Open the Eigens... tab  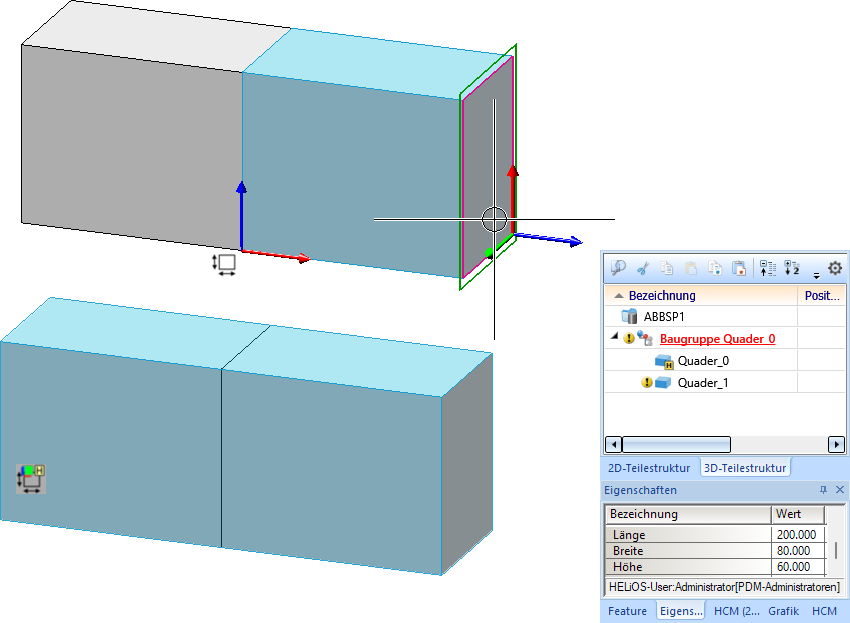(681, 611)
